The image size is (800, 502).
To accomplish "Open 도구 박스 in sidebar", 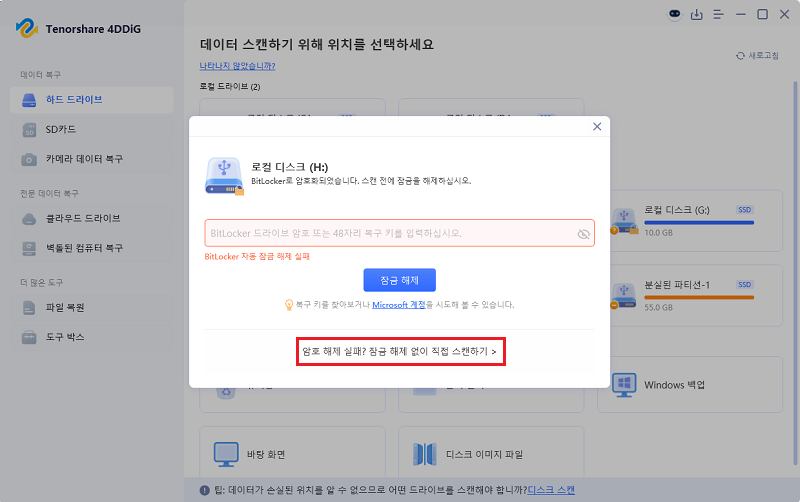I will click(x=91, y=337).
